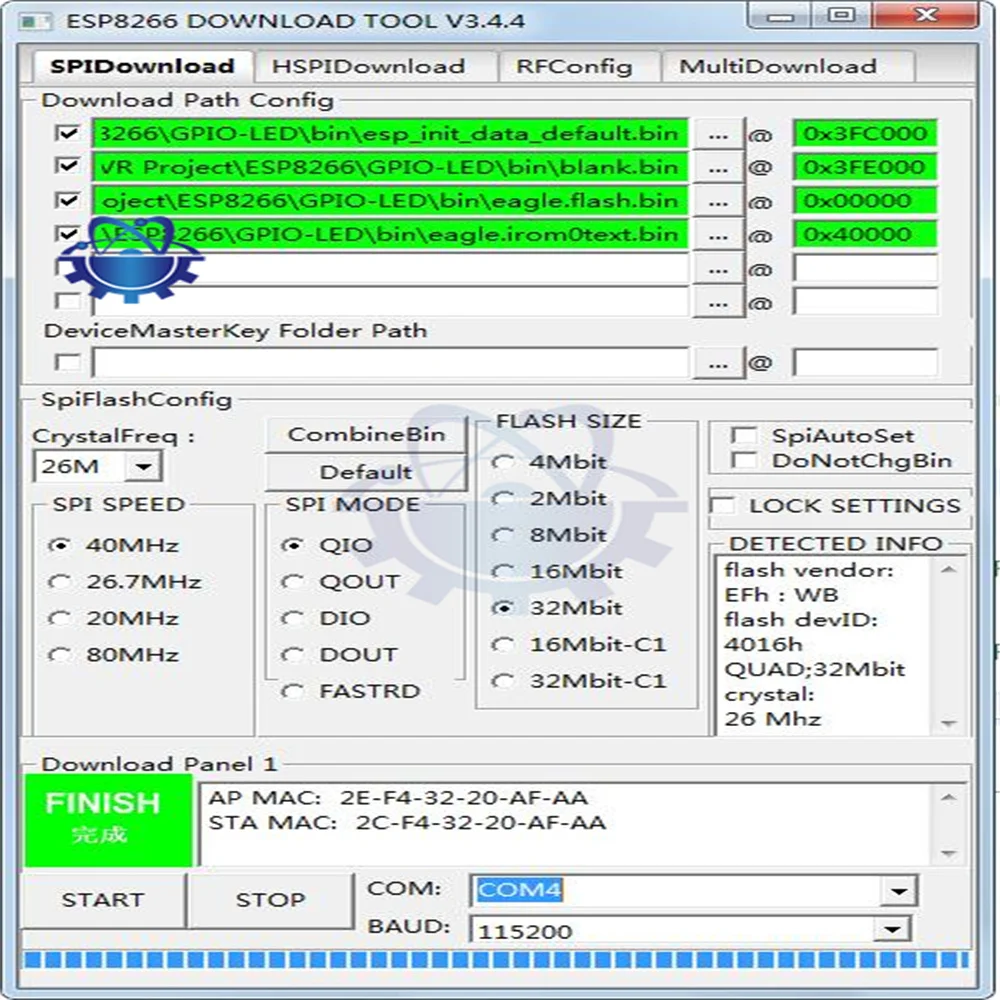Click the blank.bin file path field
Viewport: 1000px width, 1000px height.
(x=390, y=167)
